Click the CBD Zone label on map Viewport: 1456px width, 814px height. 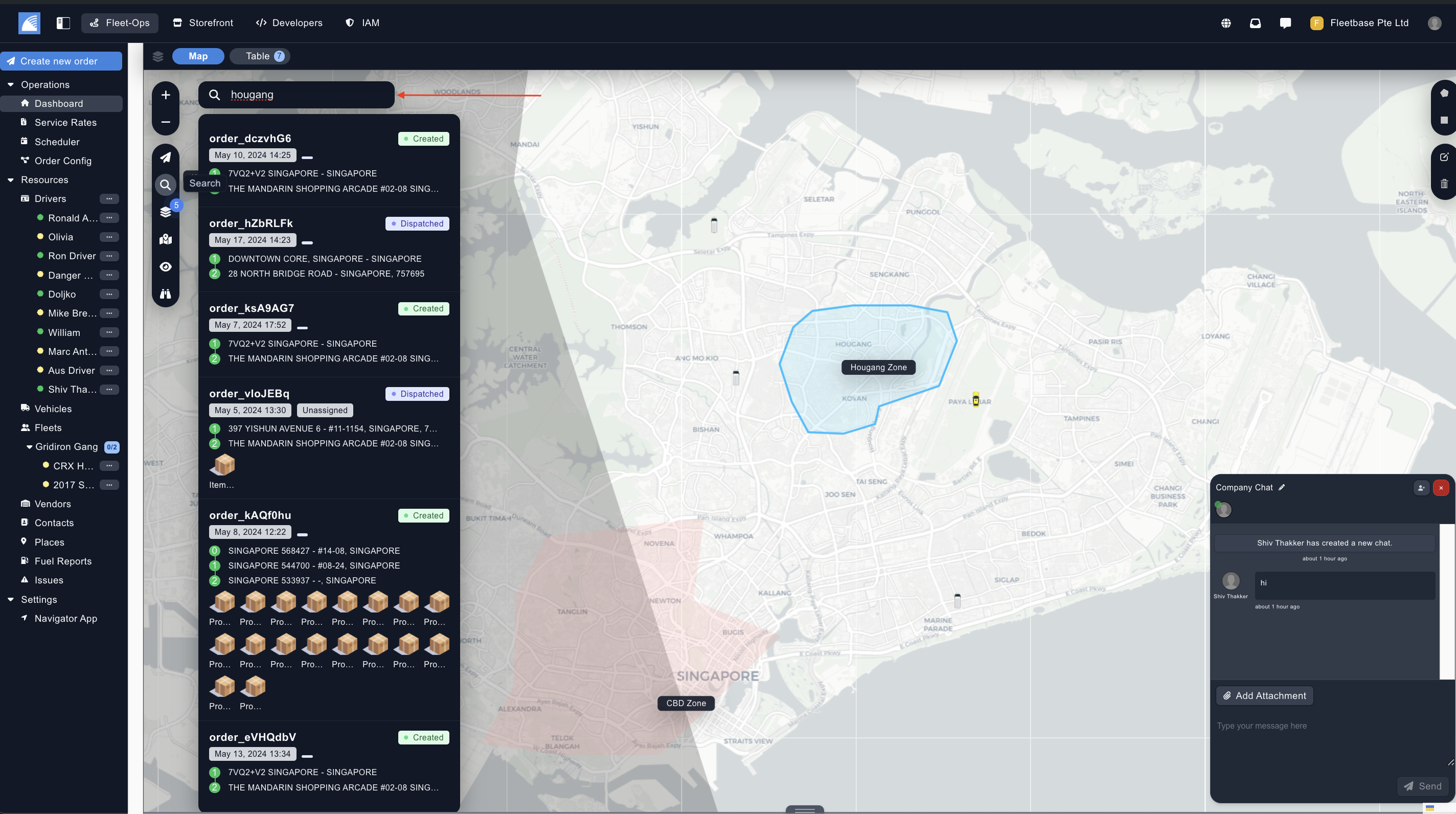[686, 703]
